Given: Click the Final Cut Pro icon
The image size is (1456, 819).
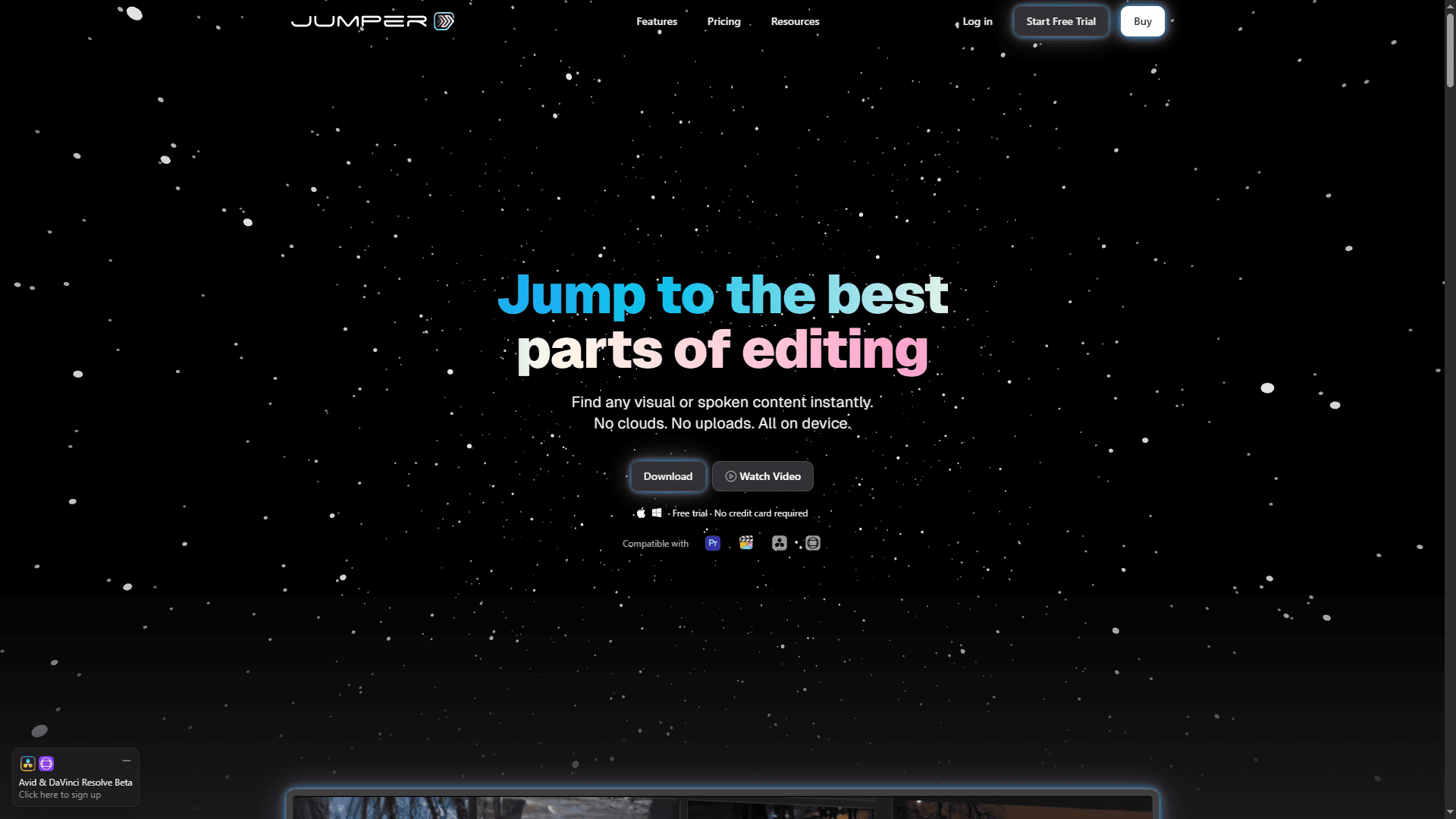Looking at the screenshot, I should click(x=746, y=543).
